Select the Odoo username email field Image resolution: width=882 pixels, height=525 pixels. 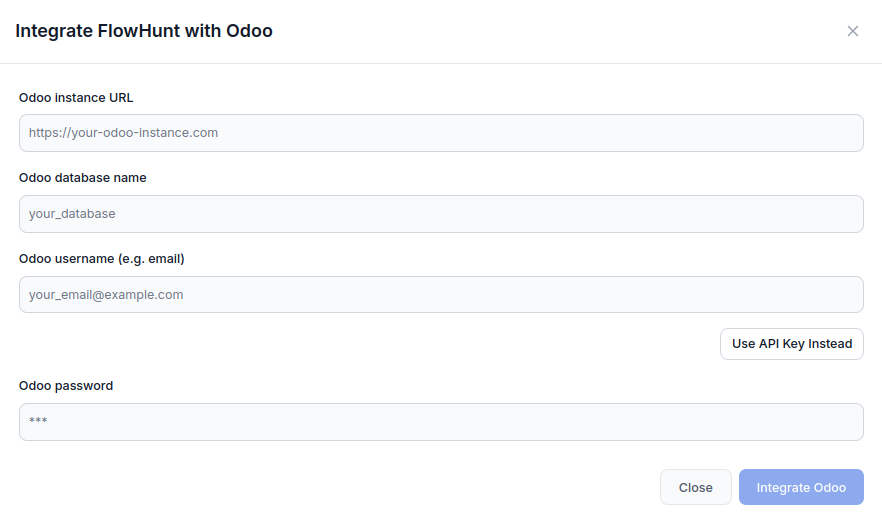pos(441,295)
